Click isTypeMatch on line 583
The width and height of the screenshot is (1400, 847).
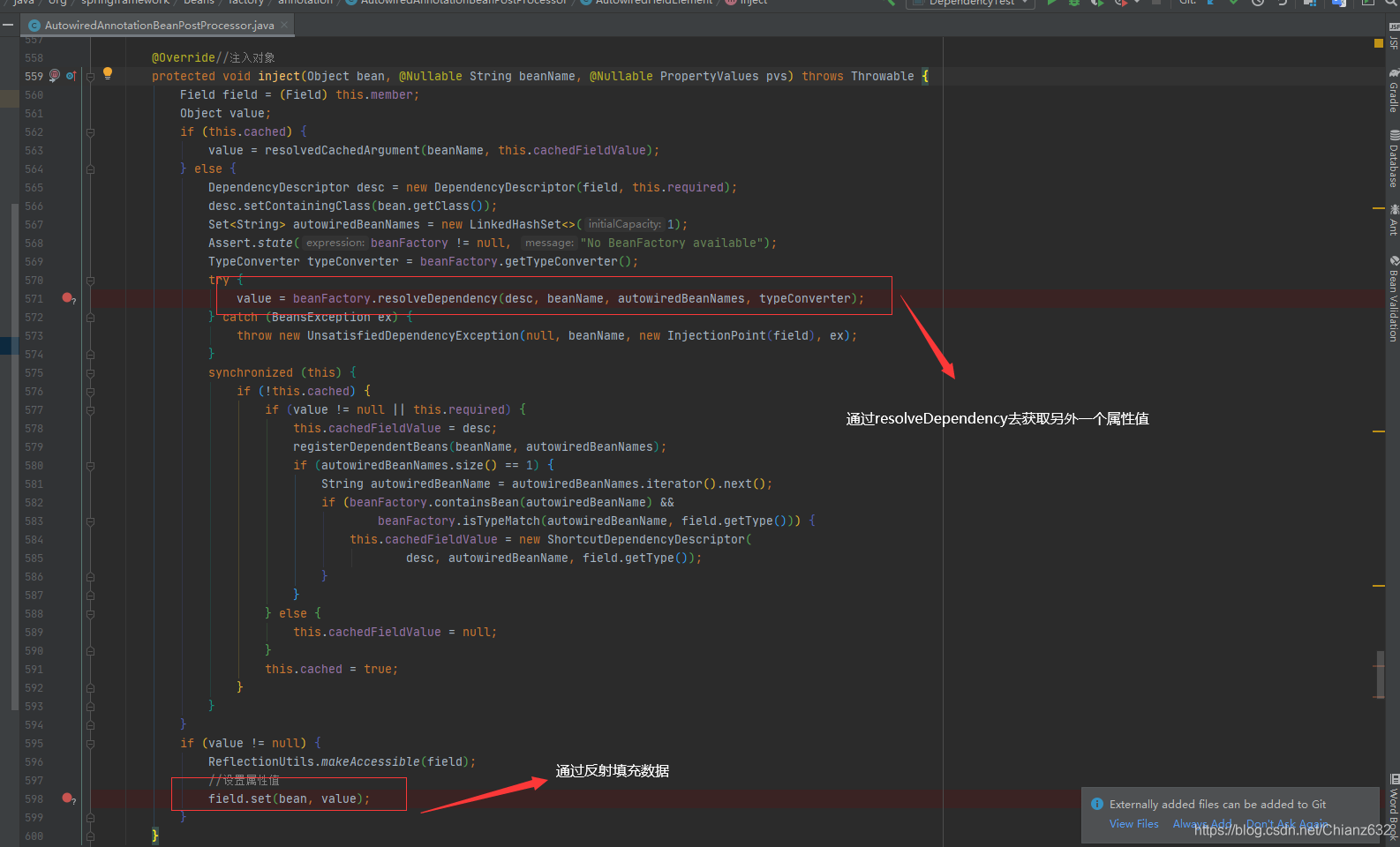501,521
